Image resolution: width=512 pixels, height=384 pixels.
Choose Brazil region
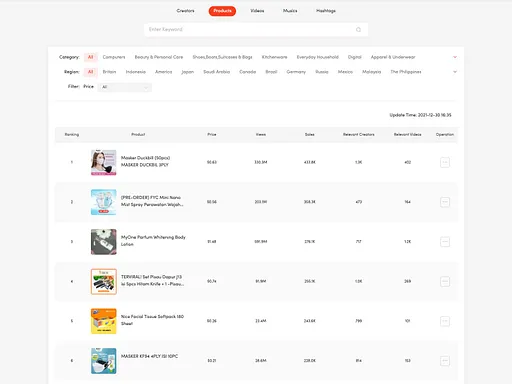point(271,72)
